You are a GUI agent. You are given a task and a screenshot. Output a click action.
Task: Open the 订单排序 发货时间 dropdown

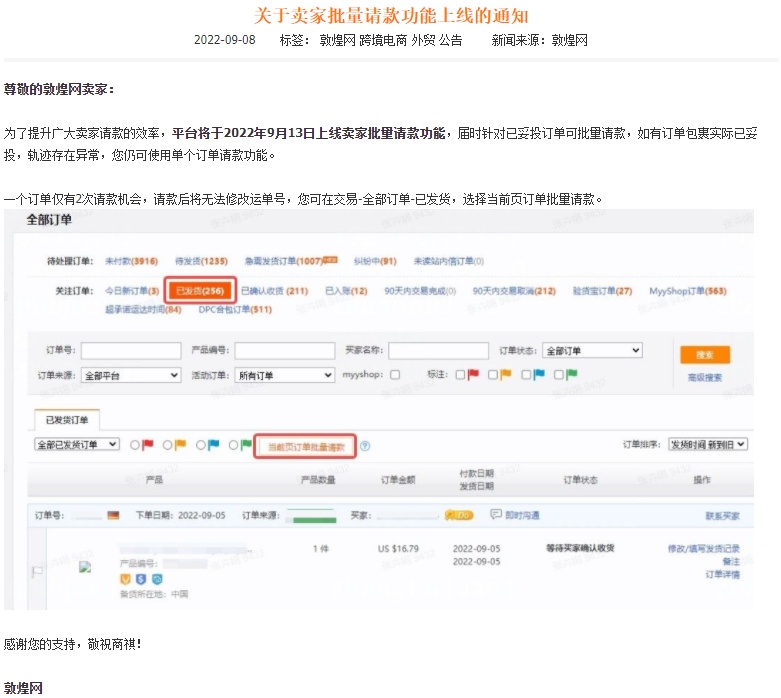[x=707, y=444]
